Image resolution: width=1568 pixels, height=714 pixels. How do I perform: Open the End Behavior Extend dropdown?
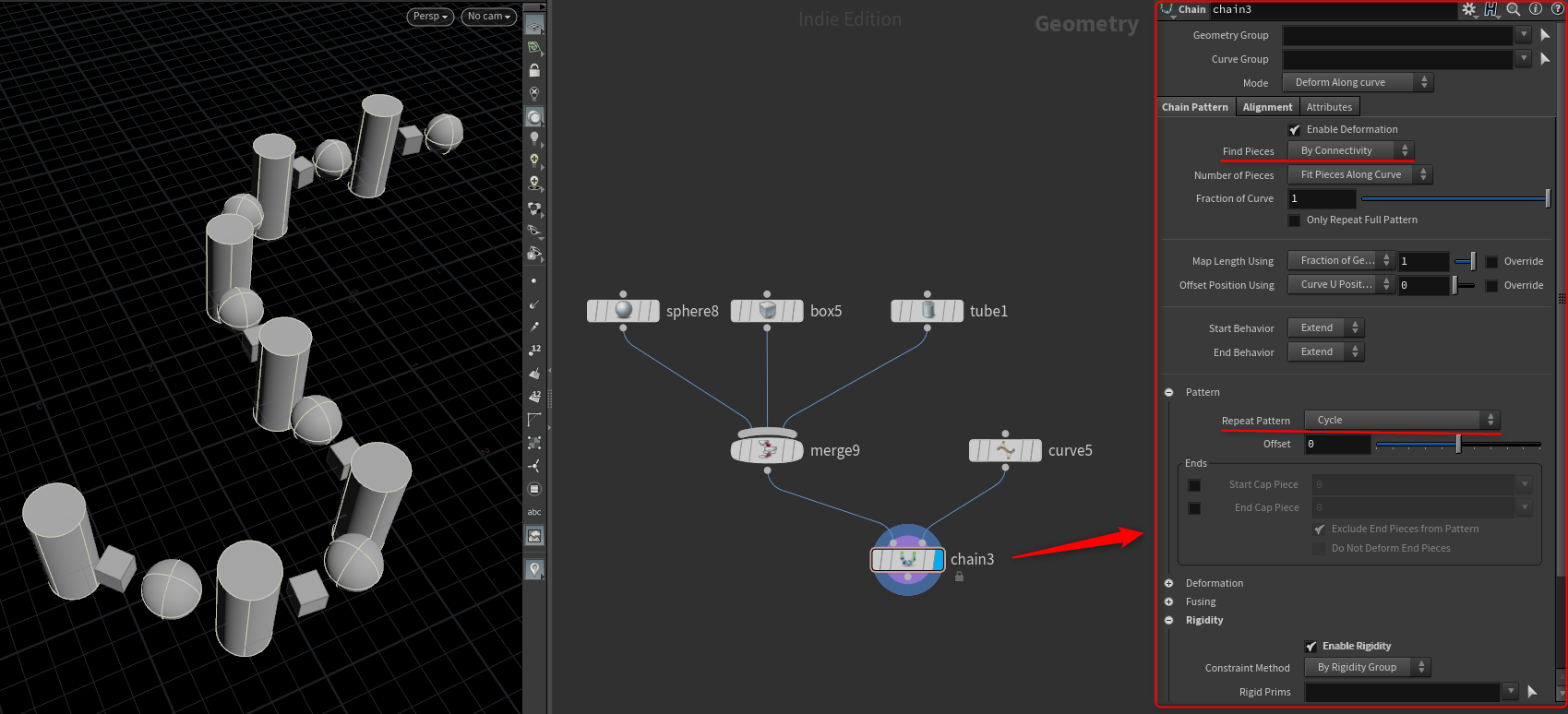pyautogui.click(x=1325, y=351)
